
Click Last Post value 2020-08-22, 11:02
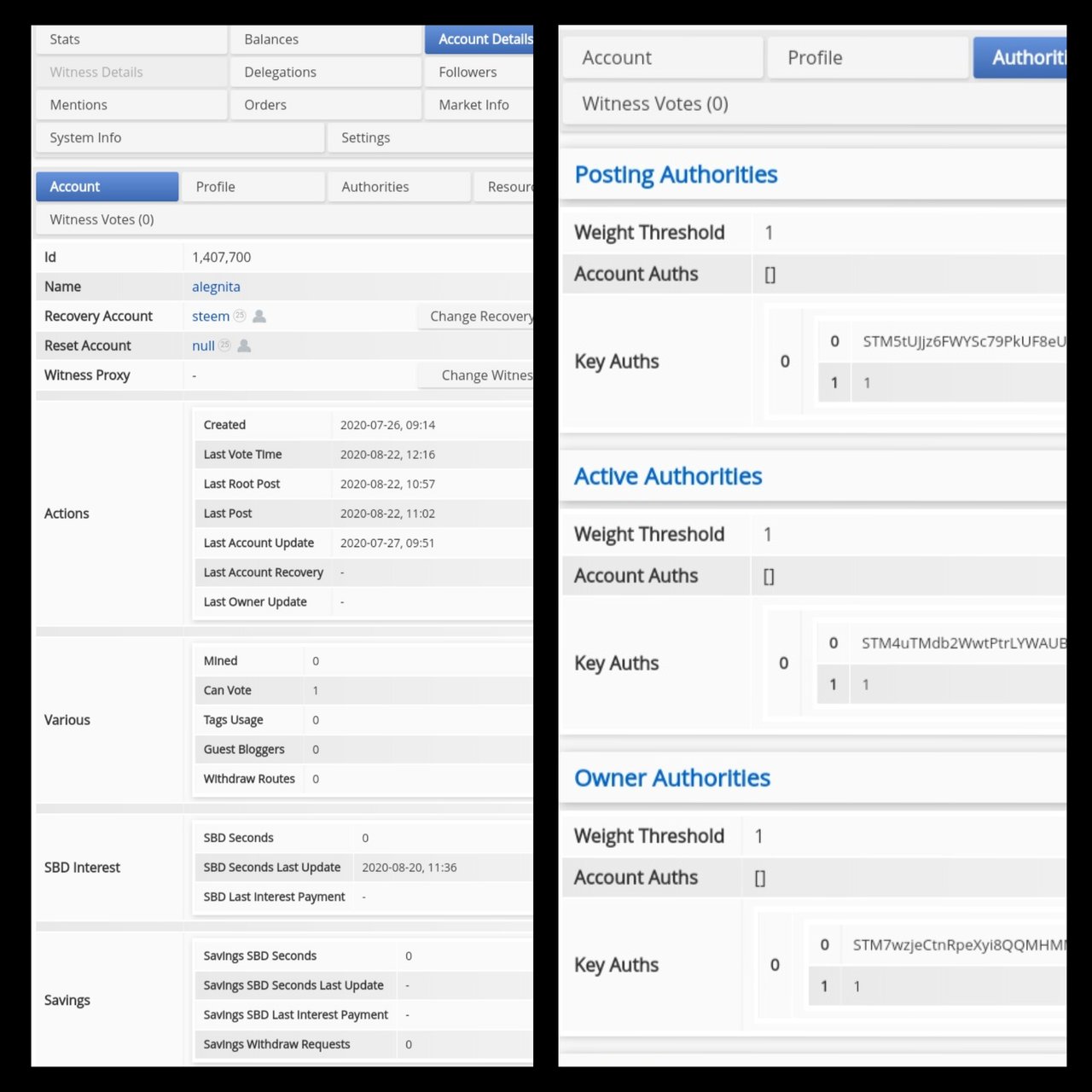[x=387, y=514]
